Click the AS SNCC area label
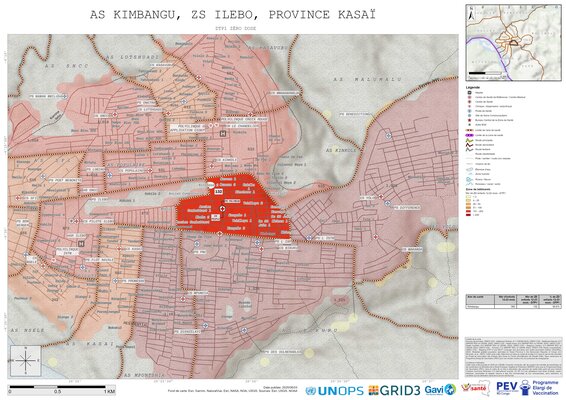Viewport: 566px width, 400px height. pos(67,66)
